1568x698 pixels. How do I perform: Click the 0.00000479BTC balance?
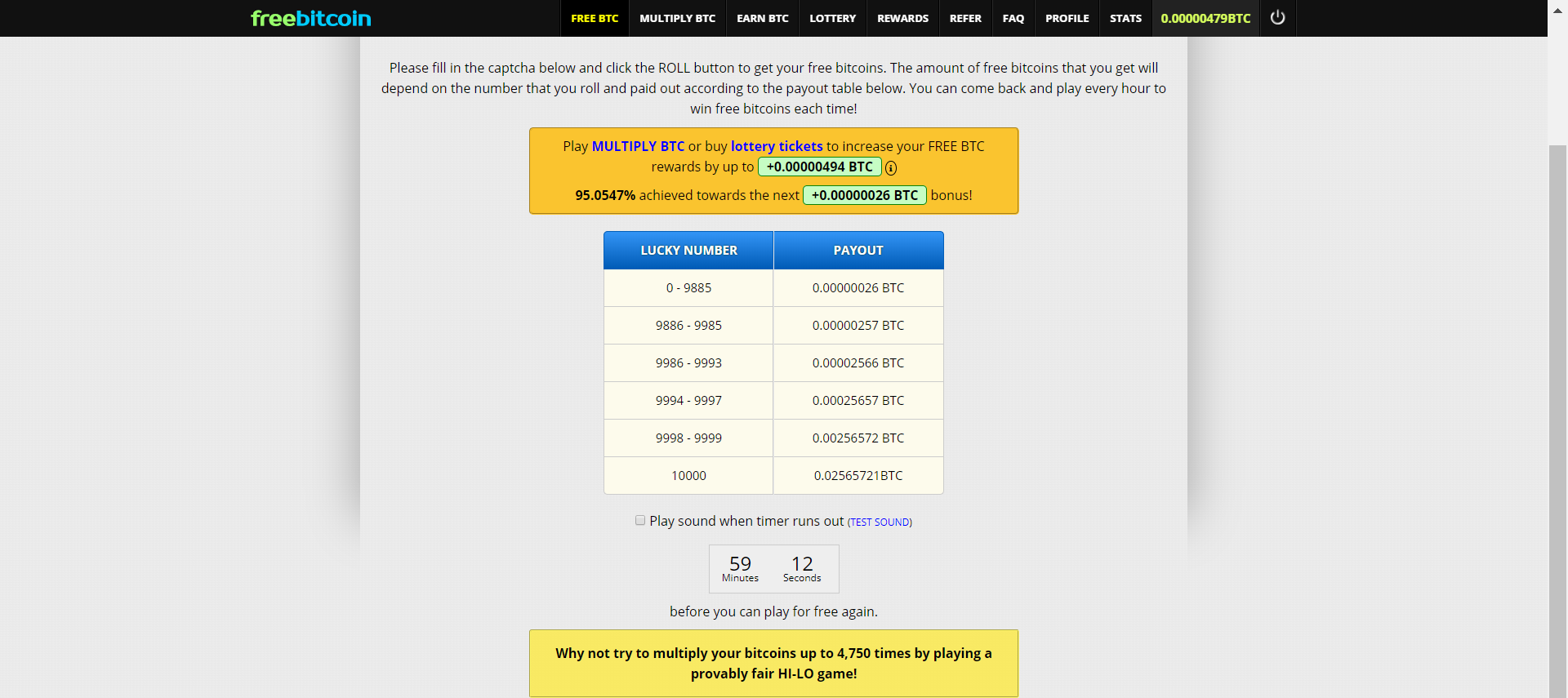[1205, 18]
